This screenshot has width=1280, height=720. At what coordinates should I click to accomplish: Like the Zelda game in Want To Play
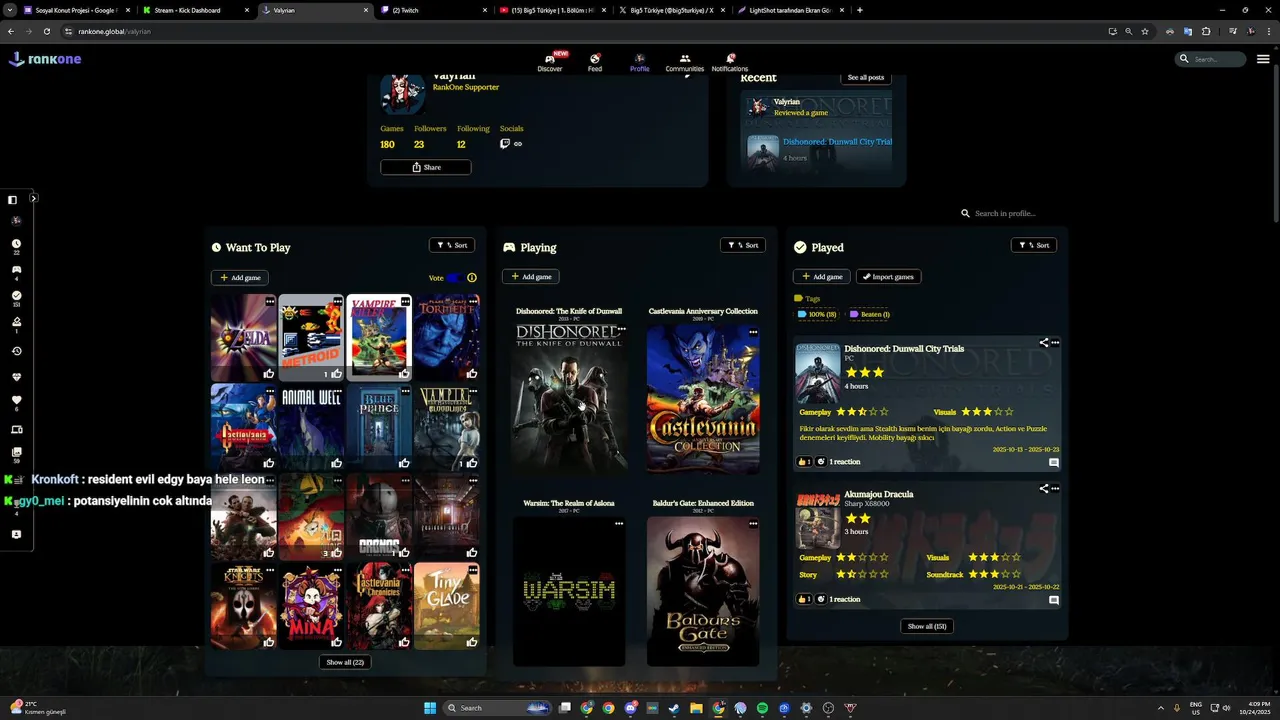click(x=269, y=374)
